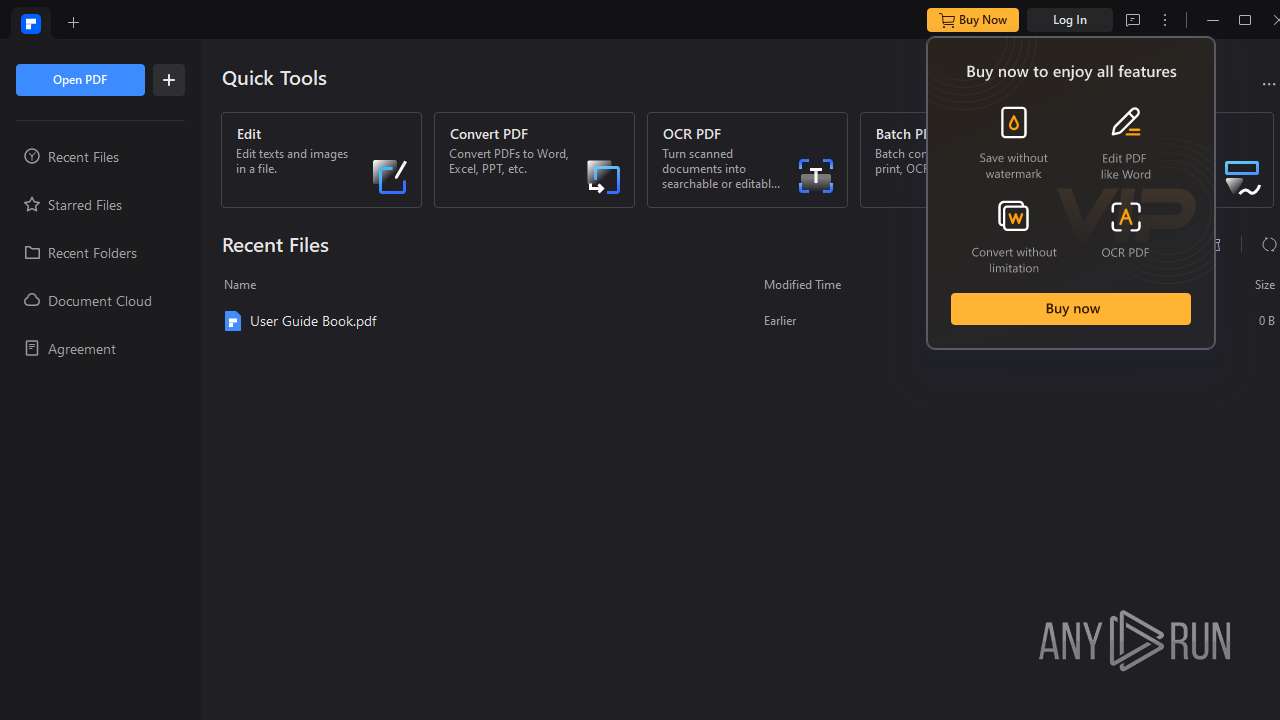1280x720 pixels.
Task: Open Document Cloud in the sidebar
Action: pos(100,301)
